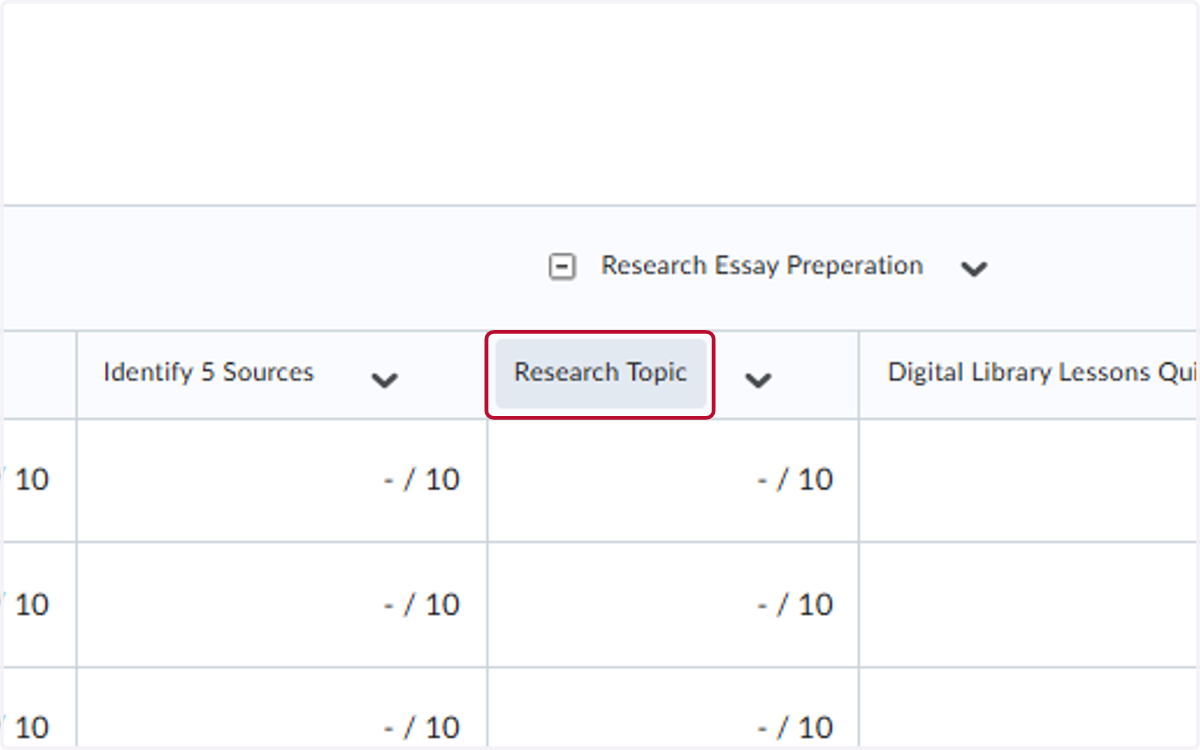
Task: Open the Research Topic dropdown chevron
Action: point(759,379)
